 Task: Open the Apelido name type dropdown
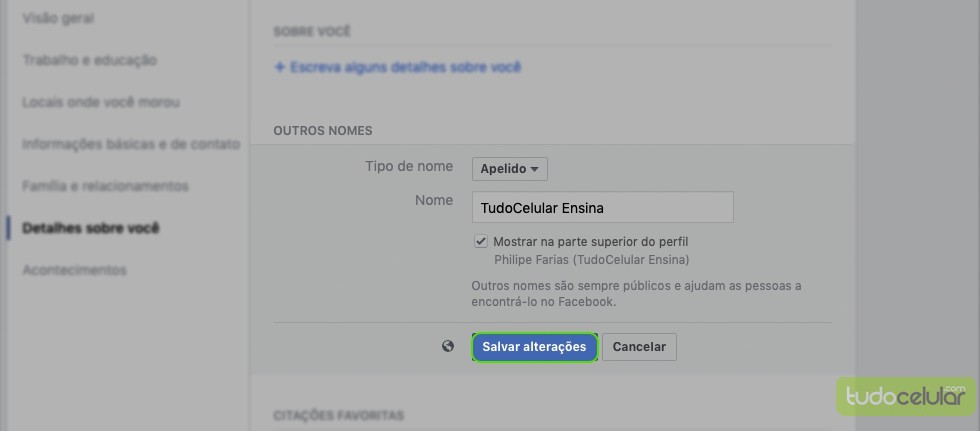coord(509,169)
